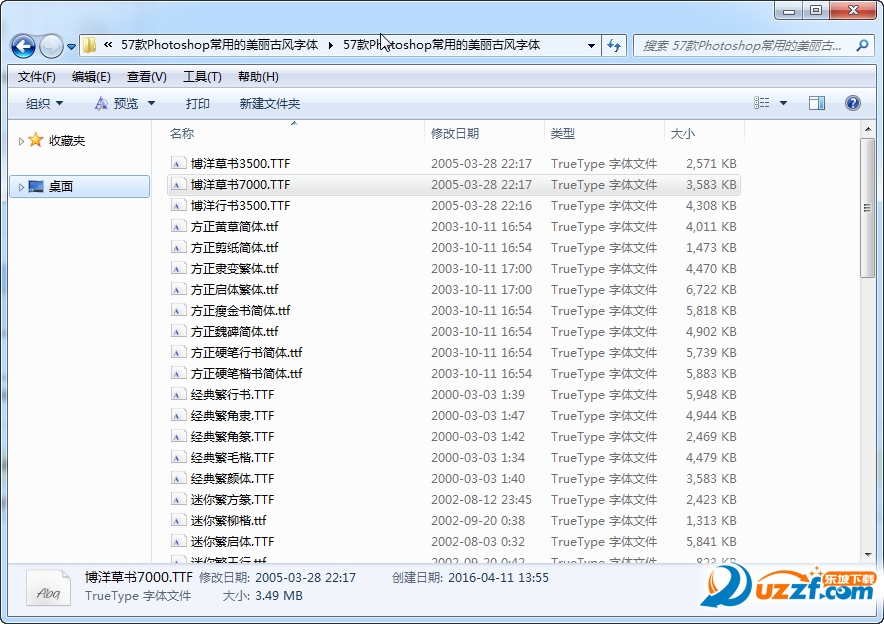Viewport: 884px width, 624px height.
Task: Select the file name 迷你繁方篆.TTF
Action: pos(232,499)
